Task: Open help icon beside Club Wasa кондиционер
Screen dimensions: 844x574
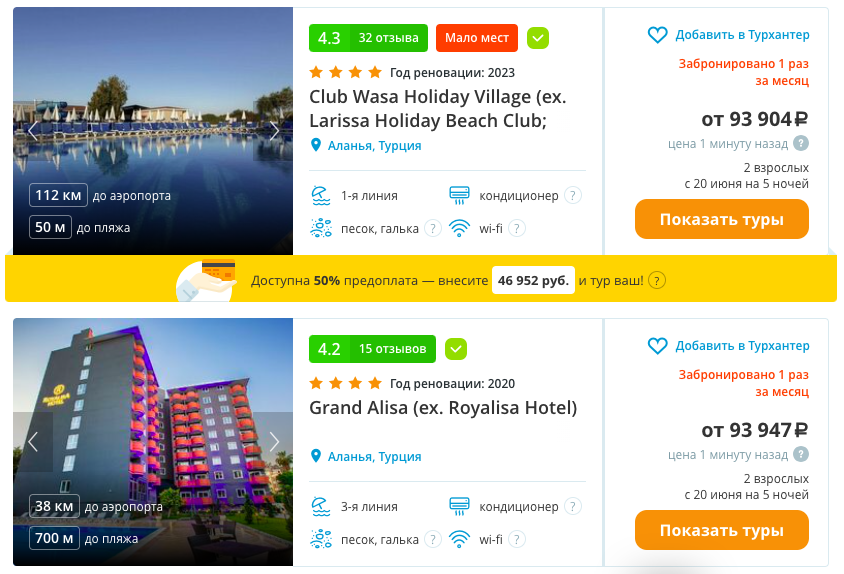Action: 573,195
